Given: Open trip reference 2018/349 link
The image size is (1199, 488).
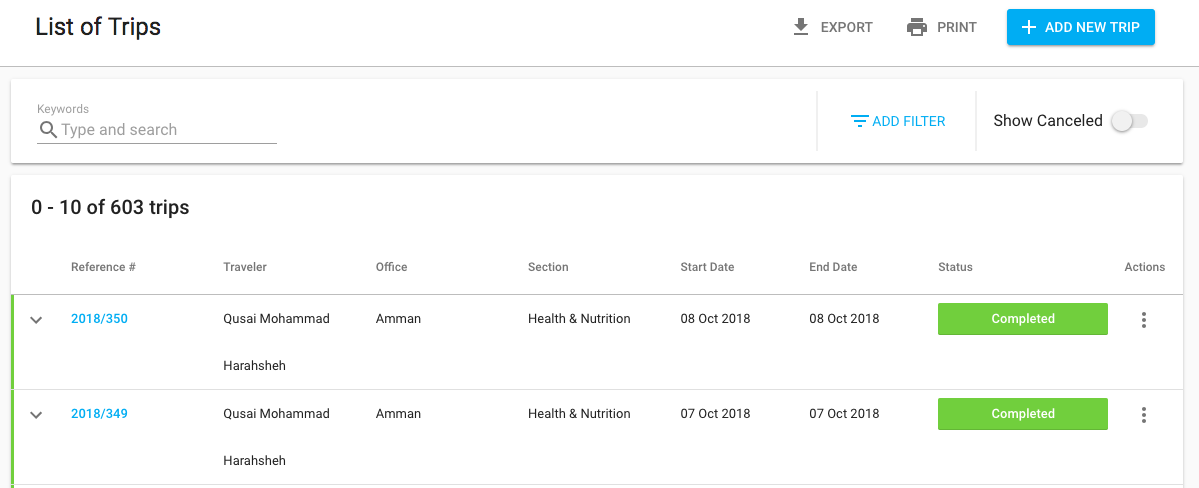Looking at the screenshot, I should pyautogui.click(x=99, y=414).
